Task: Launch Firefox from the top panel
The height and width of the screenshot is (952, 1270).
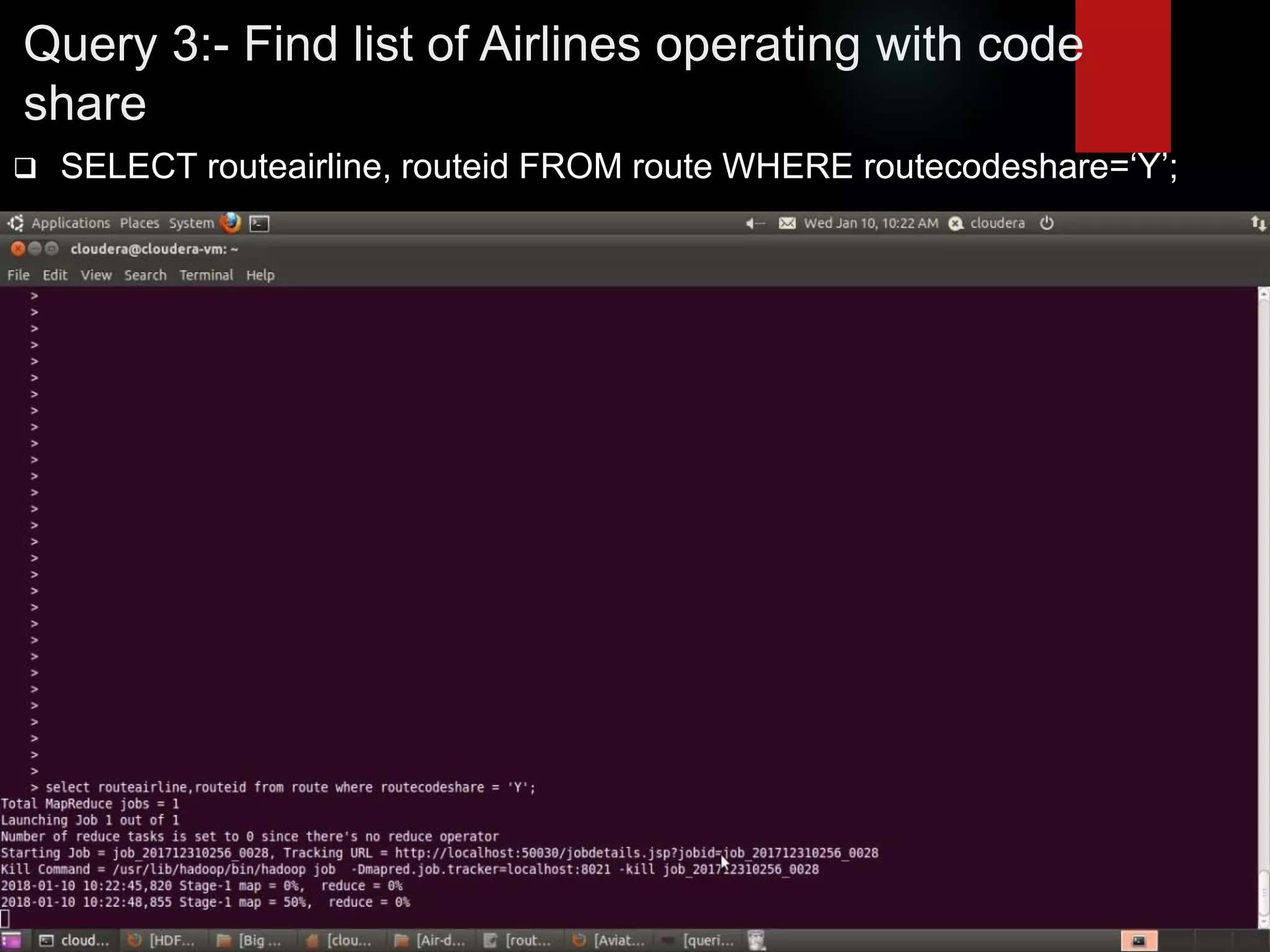Action: pos(230,223)
